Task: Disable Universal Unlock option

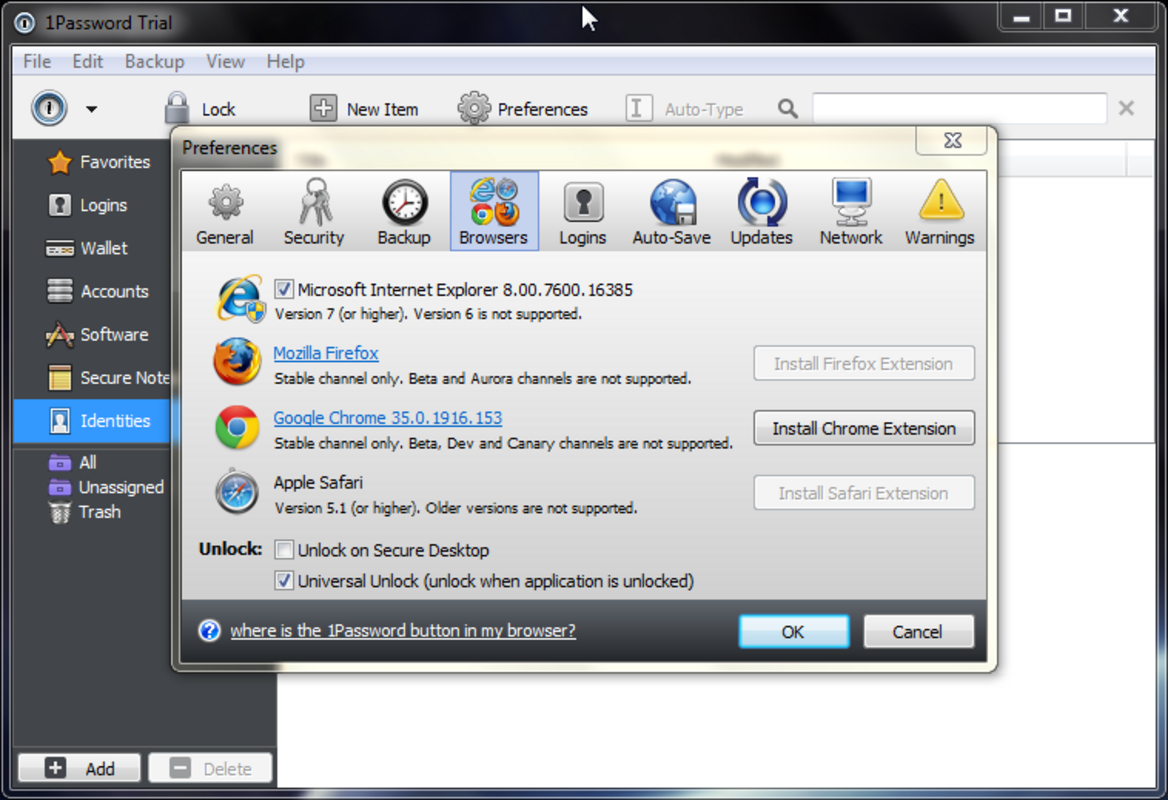Action: click(x=283, y=581)
